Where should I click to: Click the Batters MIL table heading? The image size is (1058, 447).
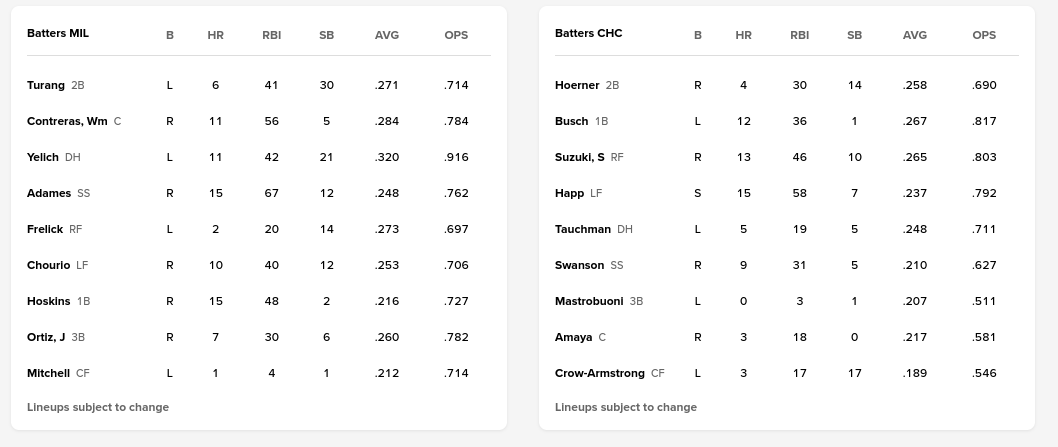click(x=58, y=33)
